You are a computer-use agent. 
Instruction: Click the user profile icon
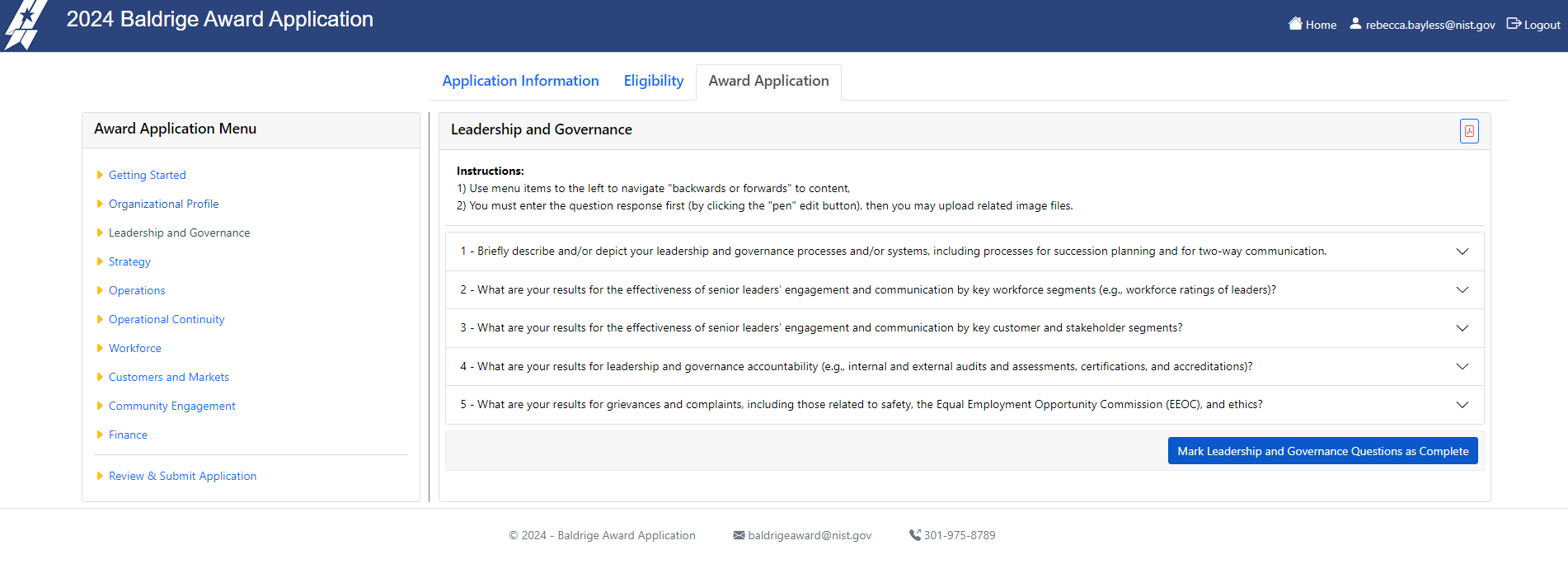(x=1354, y=24)
